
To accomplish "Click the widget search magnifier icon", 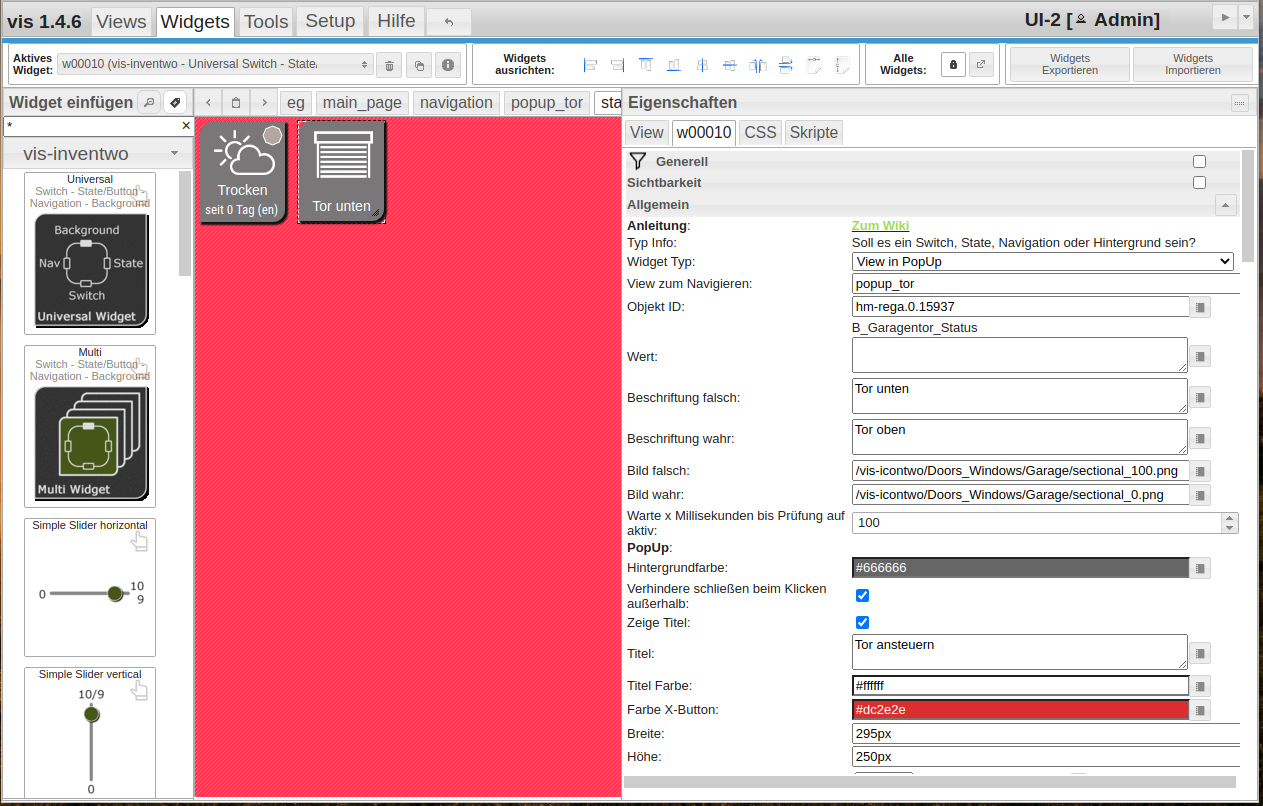I will coord(149,102).
